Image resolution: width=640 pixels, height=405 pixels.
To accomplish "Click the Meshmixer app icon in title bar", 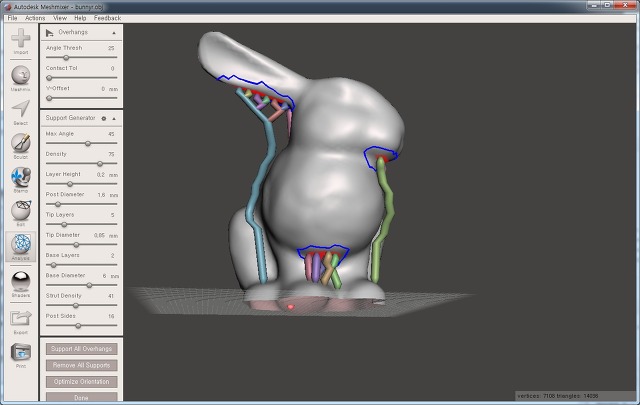I will coord(7,7).
